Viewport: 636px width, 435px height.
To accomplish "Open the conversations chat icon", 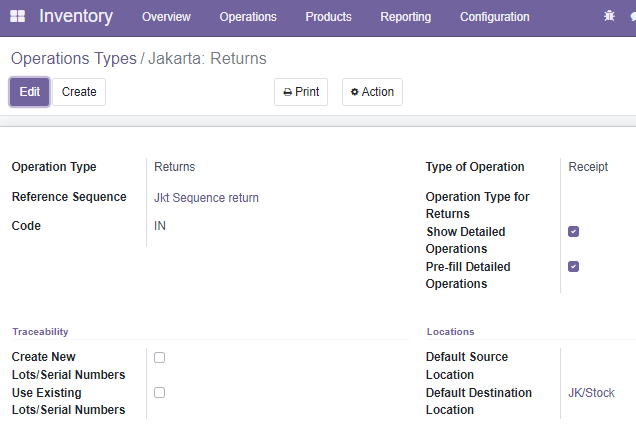I will (x=633, y=16).
